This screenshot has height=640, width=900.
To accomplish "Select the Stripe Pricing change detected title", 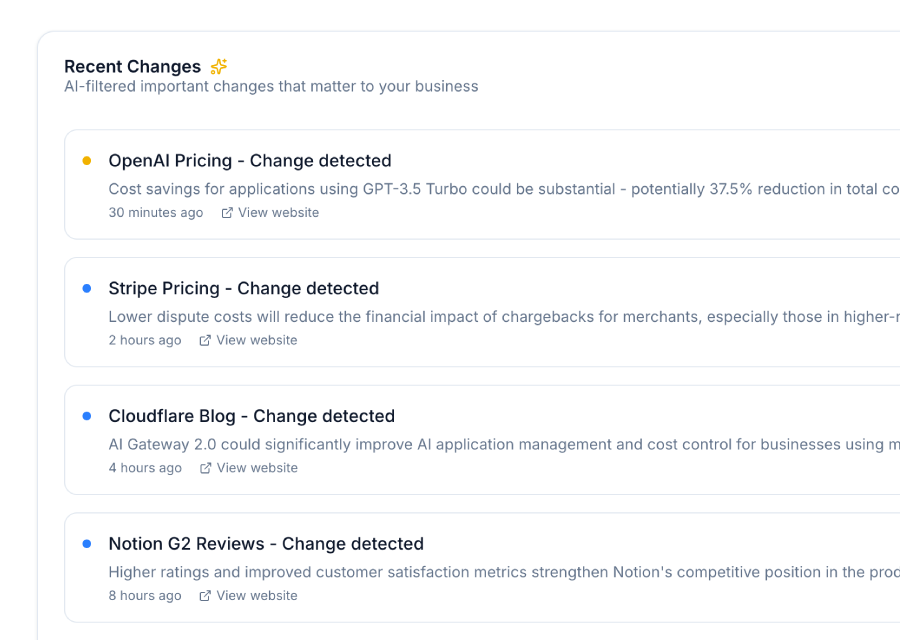I will click(x=244, y=288).
